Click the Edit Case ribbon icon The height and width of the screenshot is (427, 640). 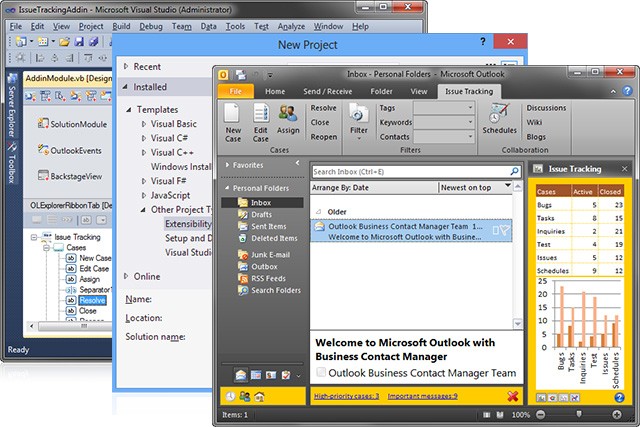pyautogui.click(x=260, y=113)
